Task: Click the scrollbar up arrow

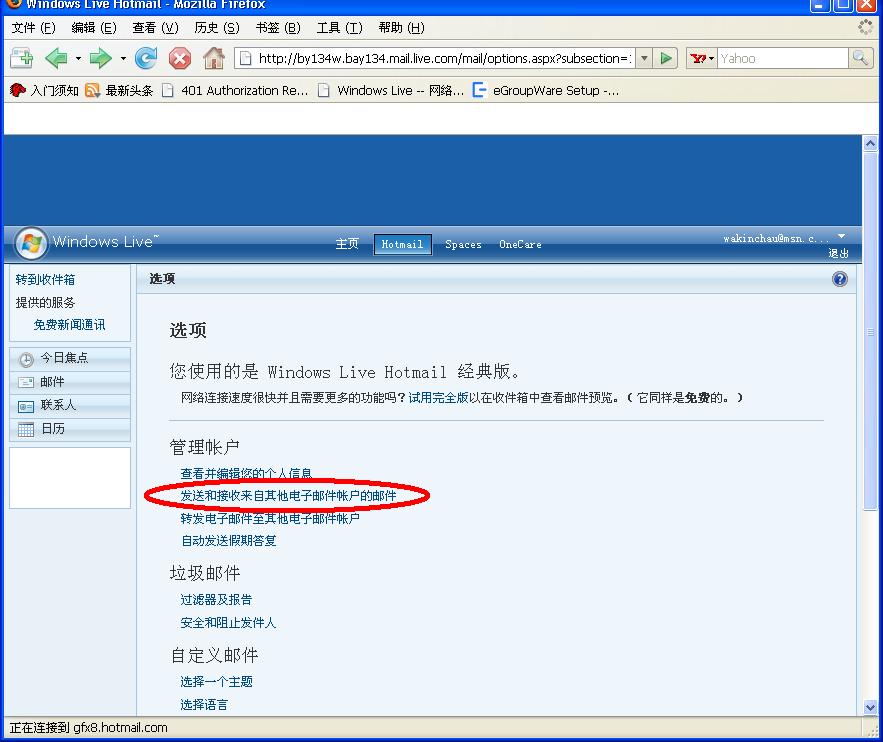Action: coord(870,144)
